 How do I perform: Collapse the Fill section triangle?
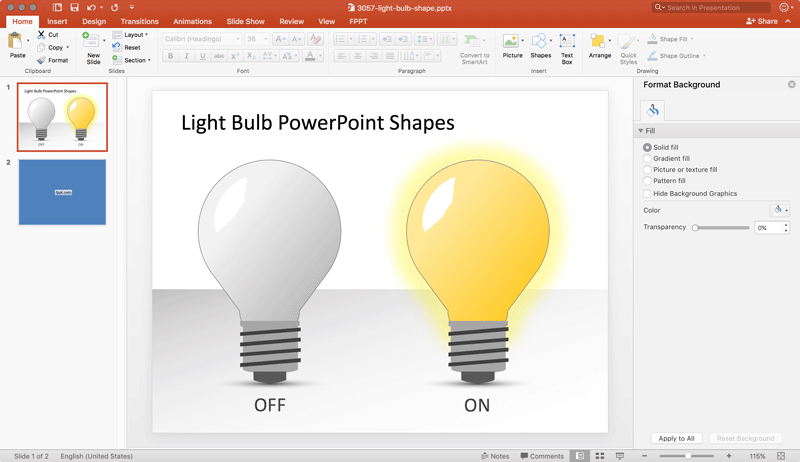(x=640, y=131)
